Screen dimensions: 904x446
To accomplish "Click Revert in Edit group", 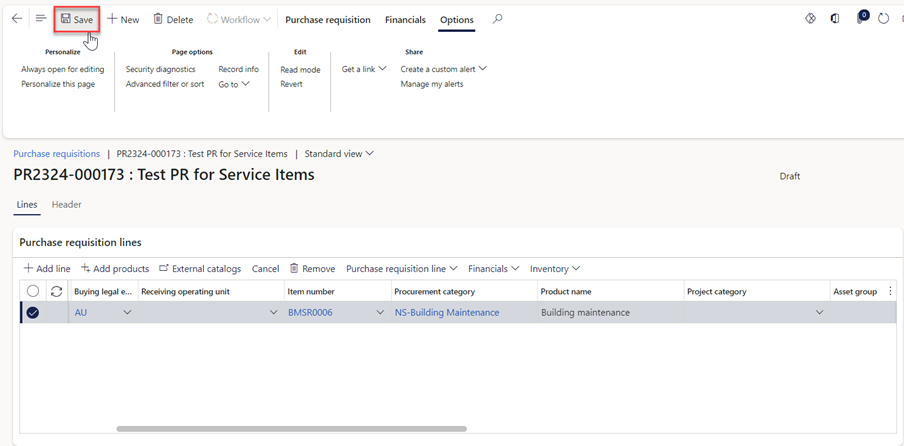I will coord(292,84).
